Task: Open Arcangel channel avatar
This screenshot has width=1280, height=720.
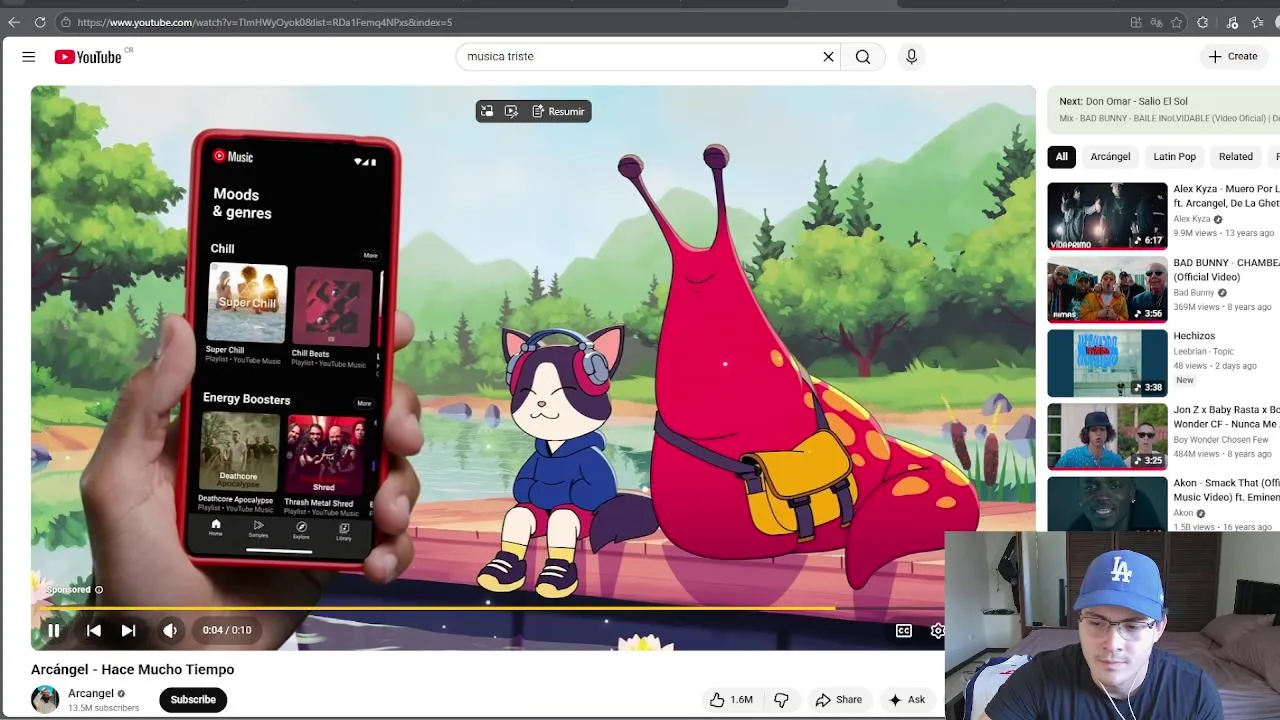Action: coord(45,699)
